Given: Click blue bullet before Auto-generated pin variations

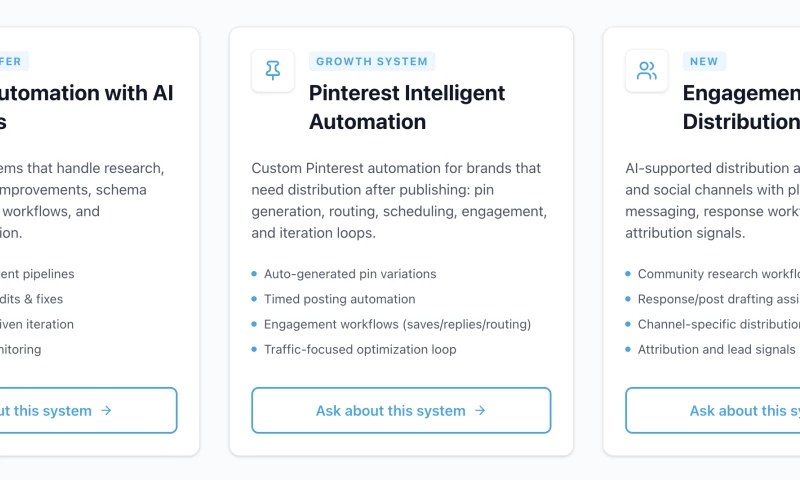Looking at the screenshot, I should [x=254, y=274].
